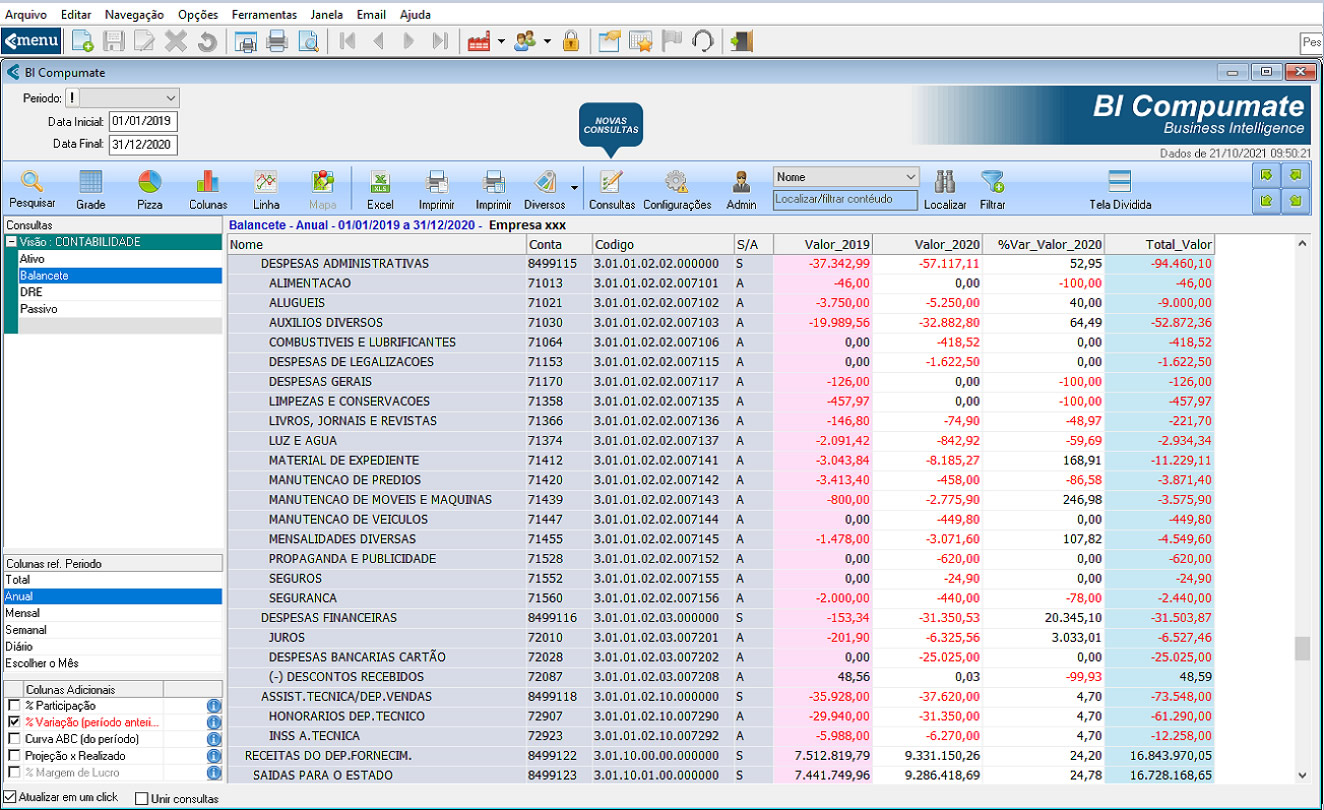The width and height of the screenshot is (1324, 810).
Task: Check the Curva ABC (do período) option
Action: point(14,739)
